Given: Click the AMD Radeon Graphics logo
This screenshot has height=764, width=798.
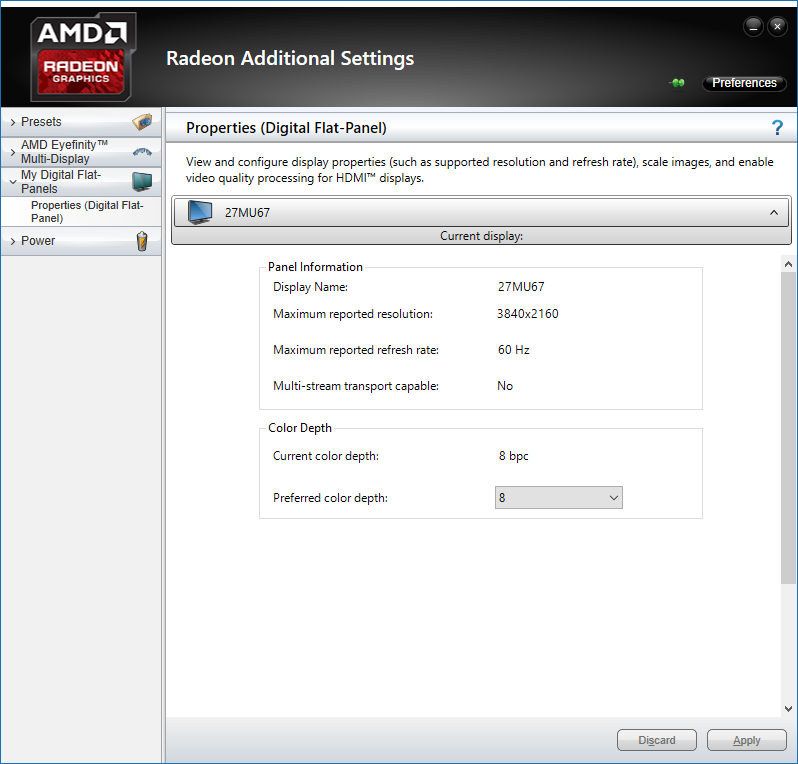Looking at the screenshot, I should click(83, 57).
